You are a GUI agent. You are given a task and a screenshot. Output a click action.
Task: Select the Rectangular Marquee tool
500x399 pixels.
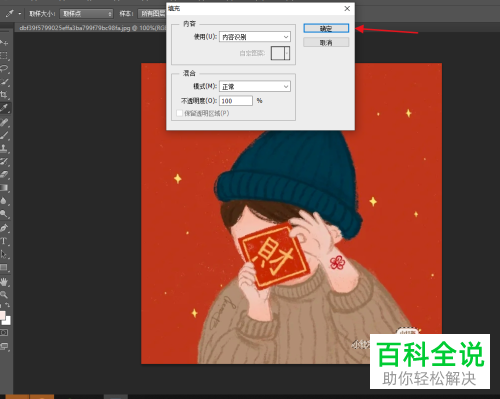pos(4,56)
